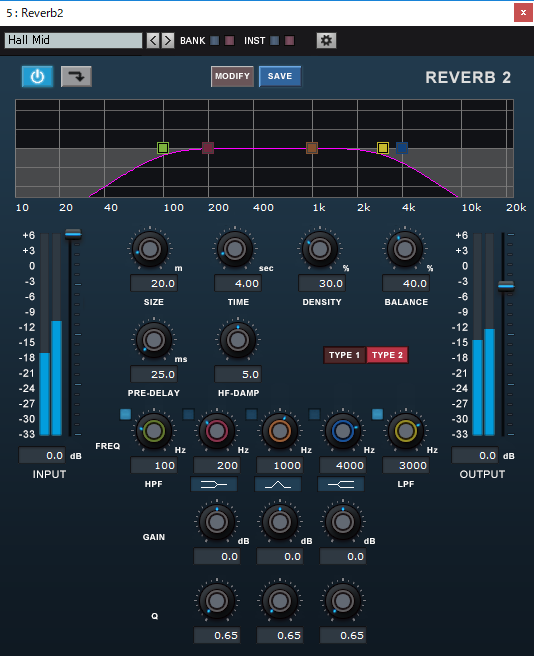The height and width of the screenshot is (656, 534).
Task: Click the 200 Hz band GAIN knob
Action: (217, 522)
